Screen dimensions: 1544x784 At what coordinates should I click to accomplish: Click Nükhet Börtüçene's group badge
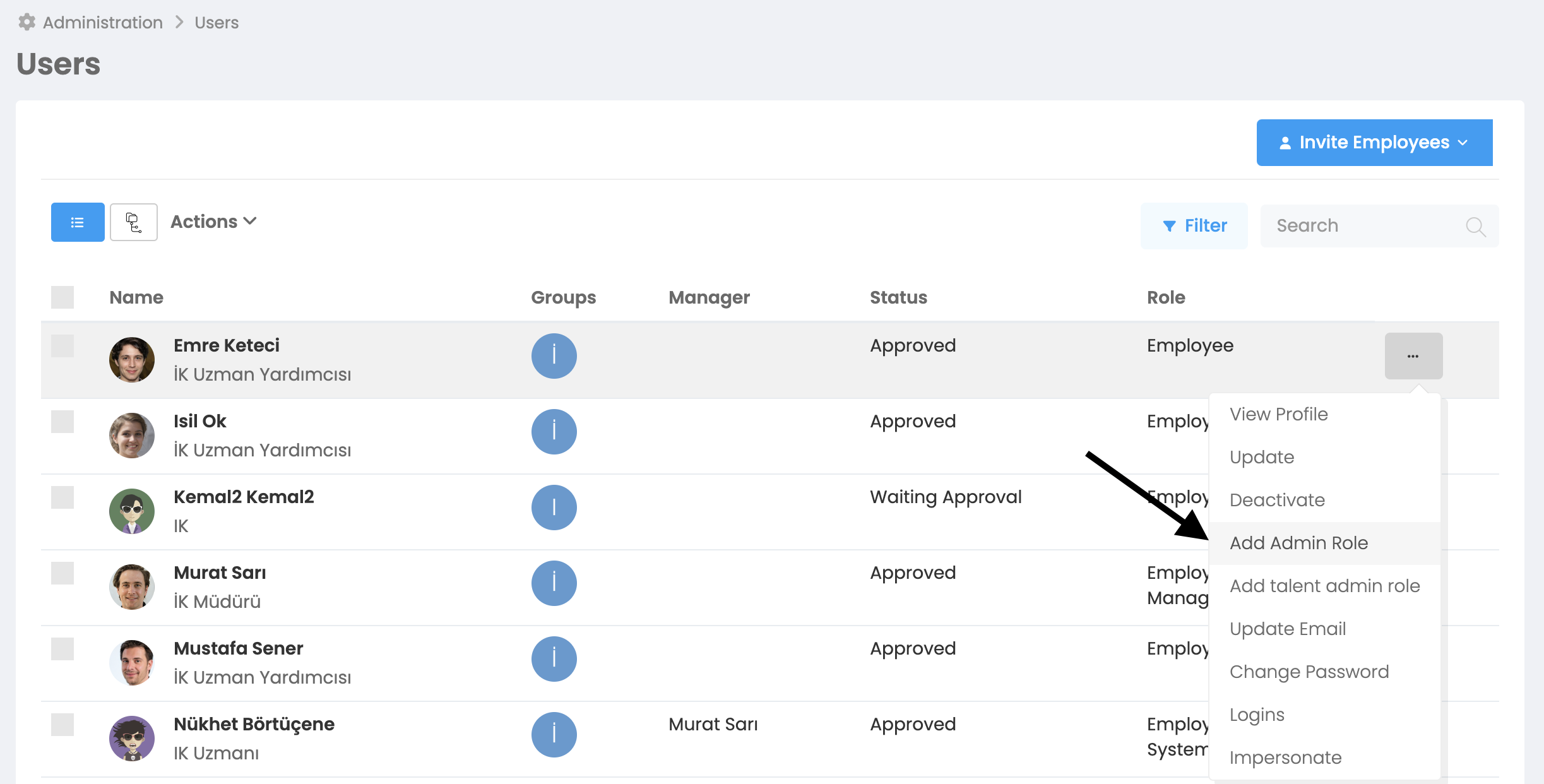554,735
